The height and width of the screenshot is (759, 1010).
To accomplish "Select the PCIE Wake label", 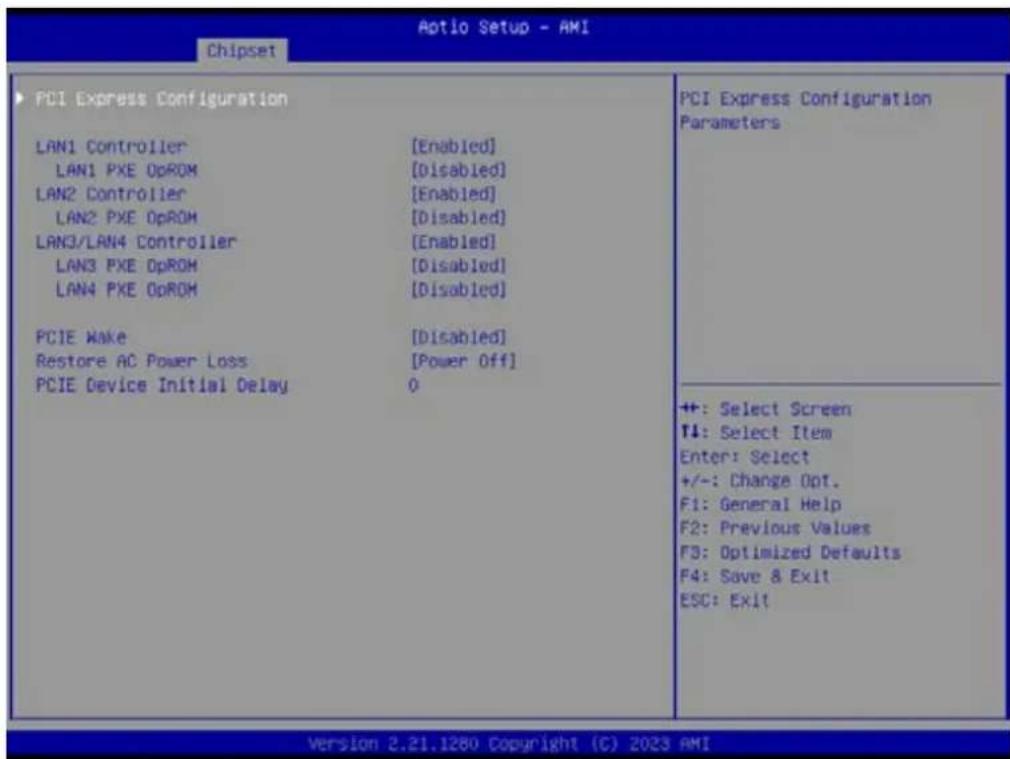I will tap(81, 337).
